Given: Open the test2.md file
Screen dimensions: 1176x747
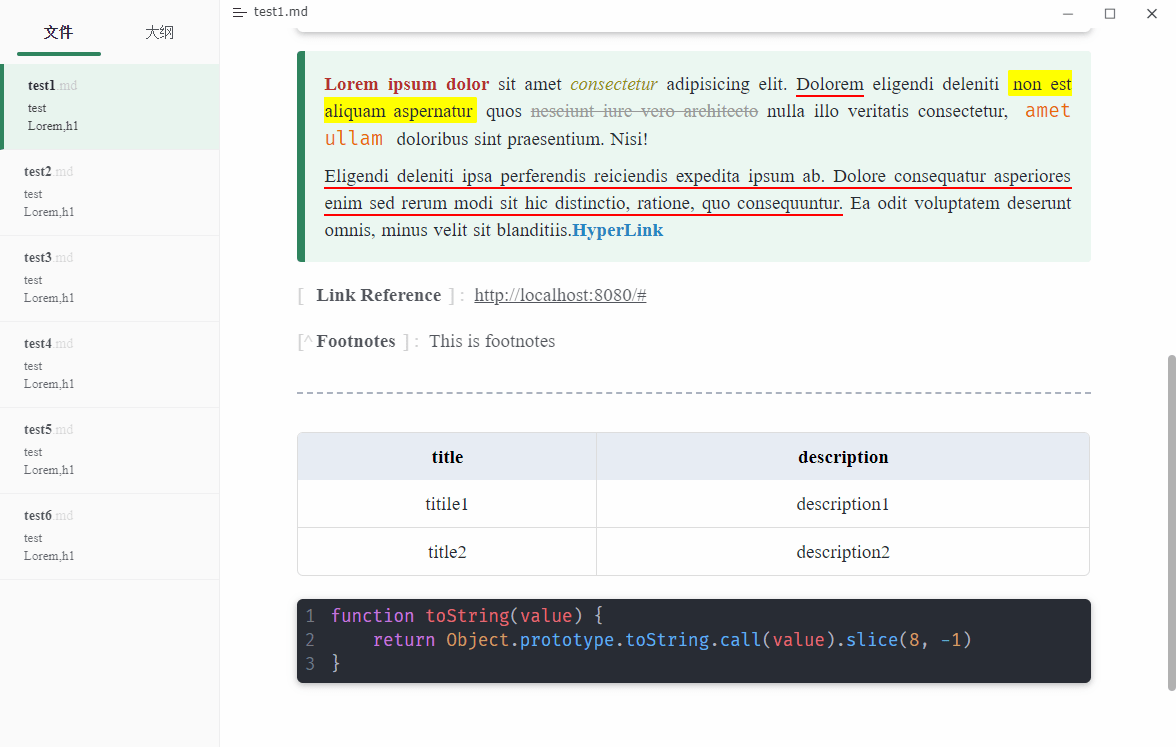Looking at the screenshot, I should pyautogui.click(x=110, y=193).
